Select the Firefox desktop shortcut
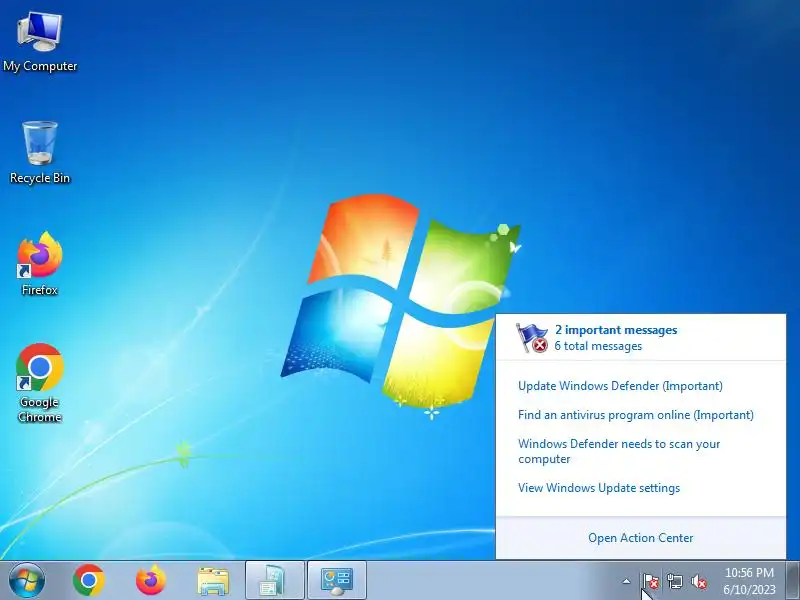This screenshot has height=600, width=800. point(40,264)
